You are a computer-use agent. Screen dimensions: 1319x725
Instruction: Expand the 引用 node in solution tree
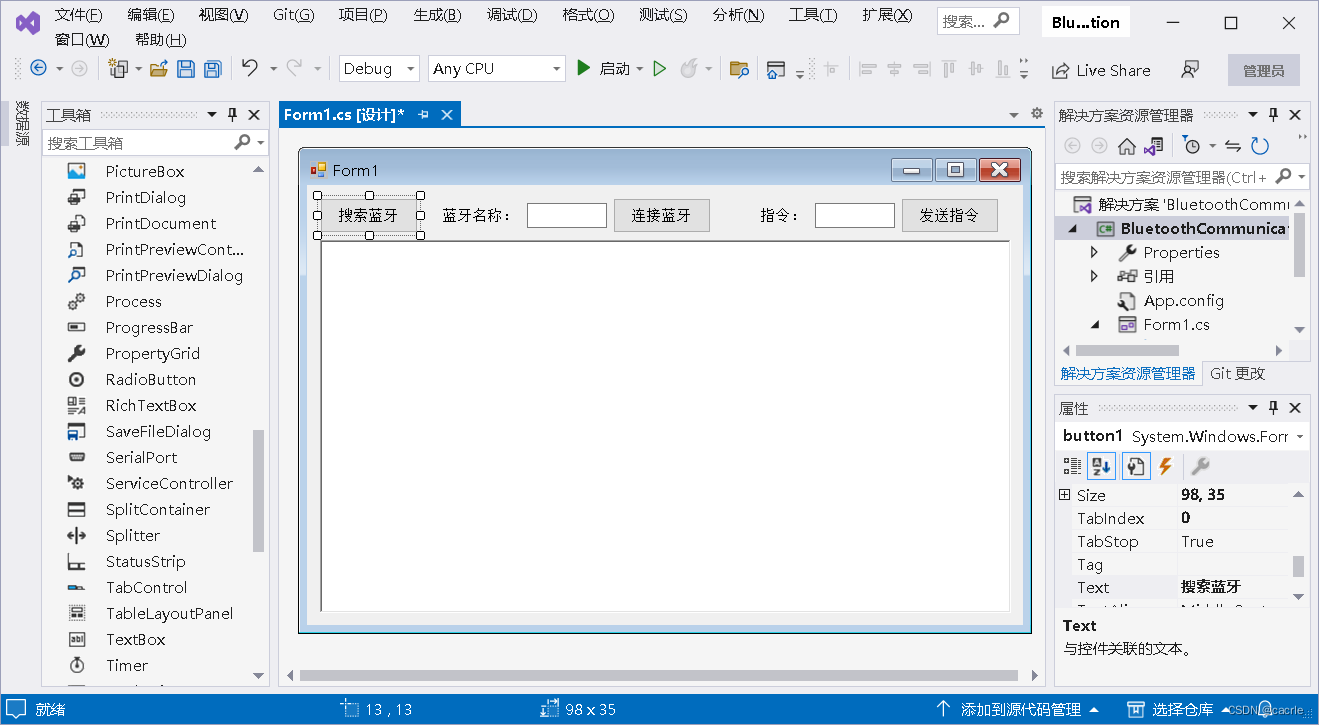point(1094,276)
